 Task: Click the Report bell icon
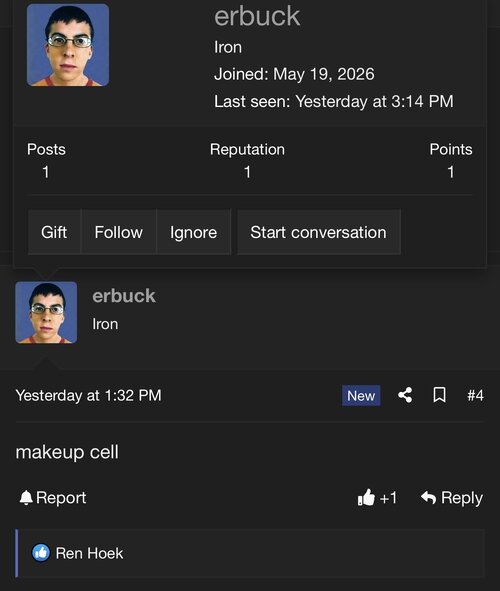tap(26, 498)
